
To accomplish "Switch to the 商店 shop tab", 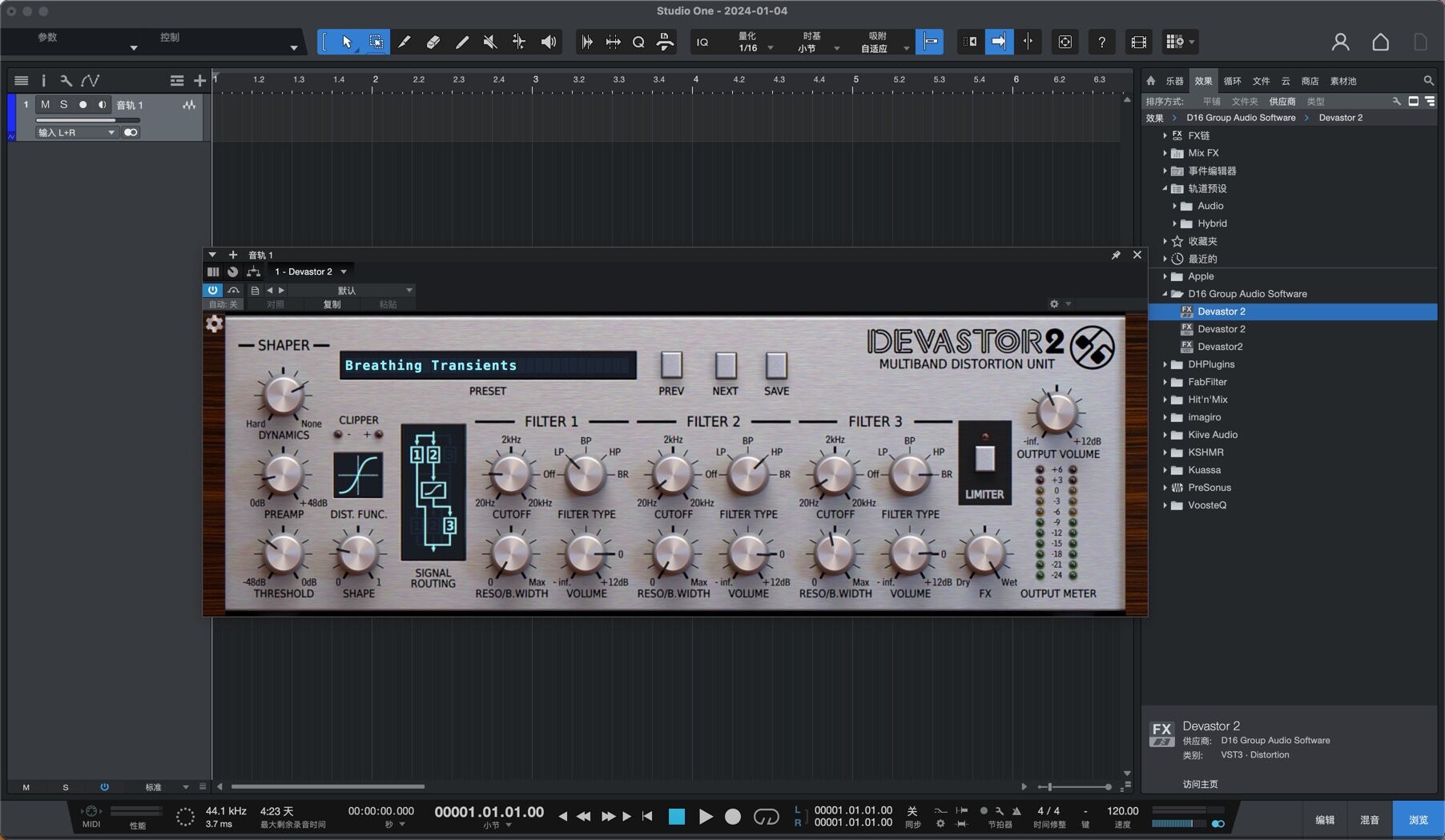I will (x=1310, y=81).
